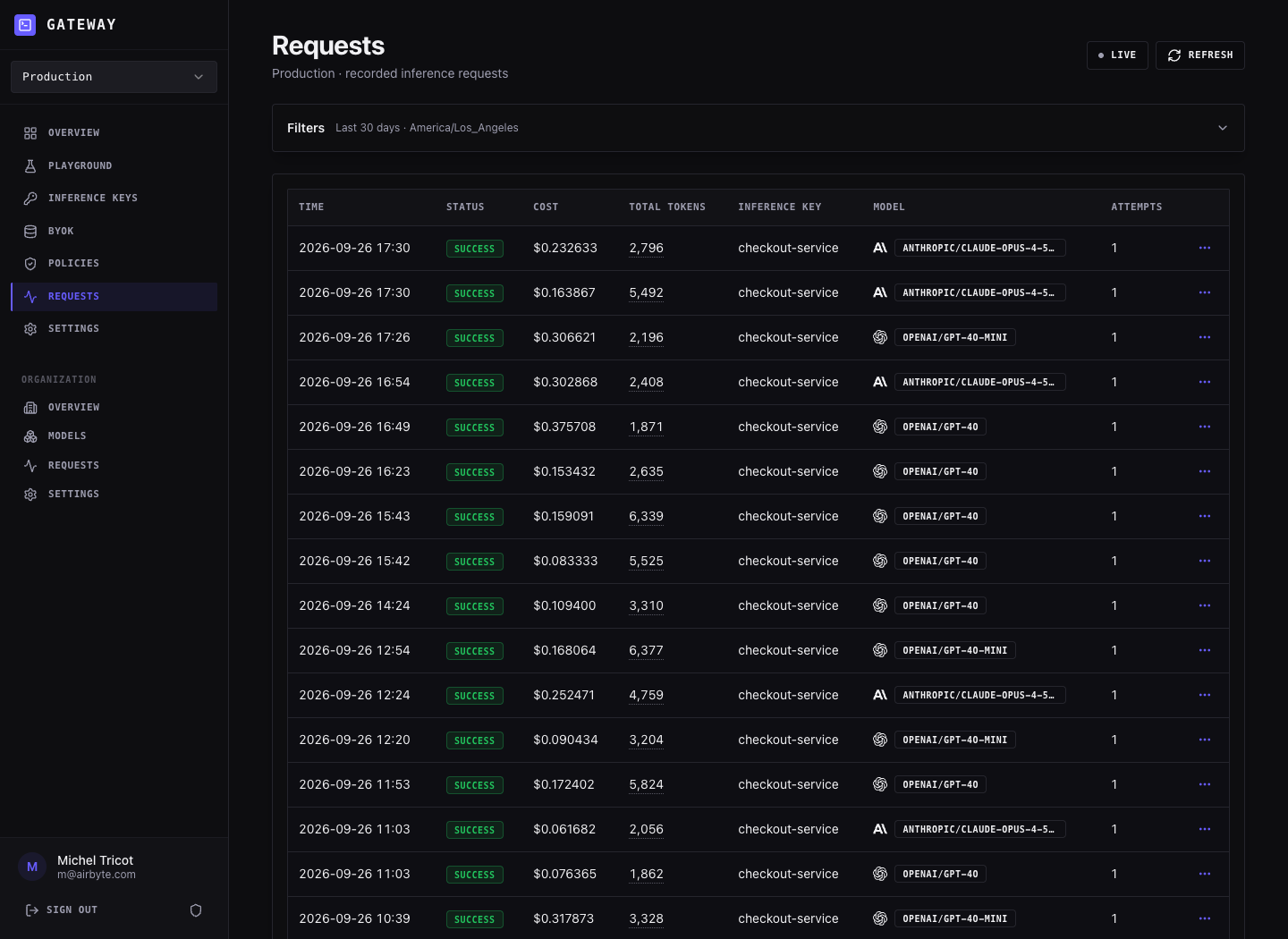
Task: Open the BYOK page
Action: (114, 232)
